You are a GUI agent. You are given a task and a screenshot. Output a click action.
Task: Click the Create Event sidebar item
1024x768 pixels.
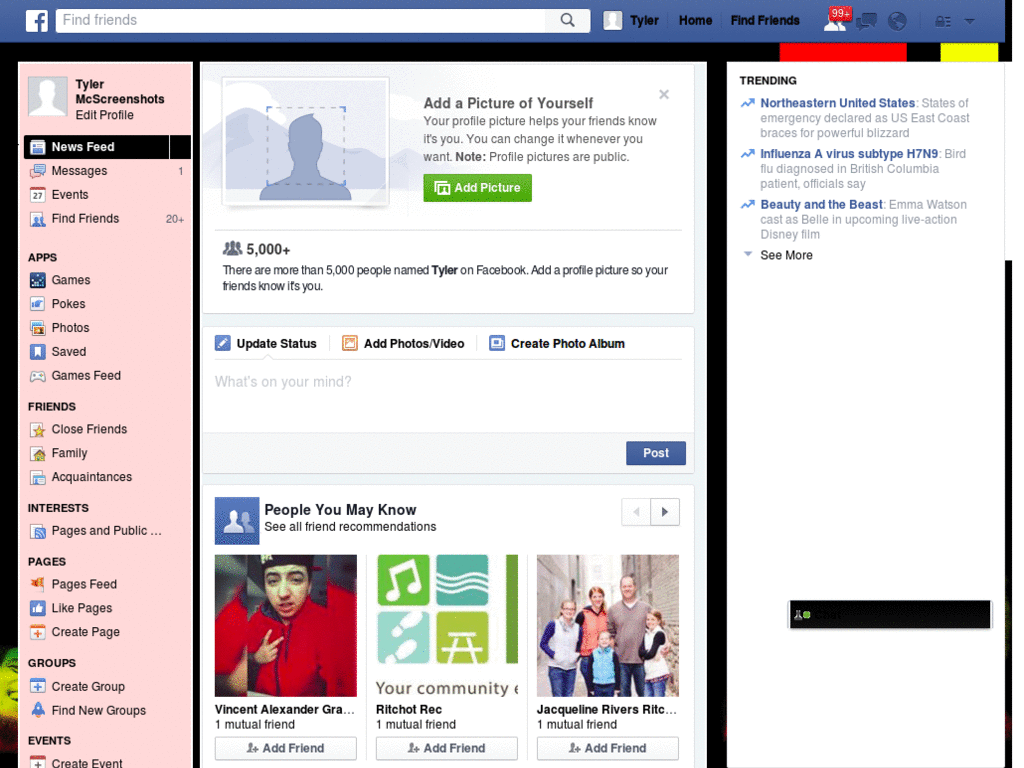click(x=87, y=762)
